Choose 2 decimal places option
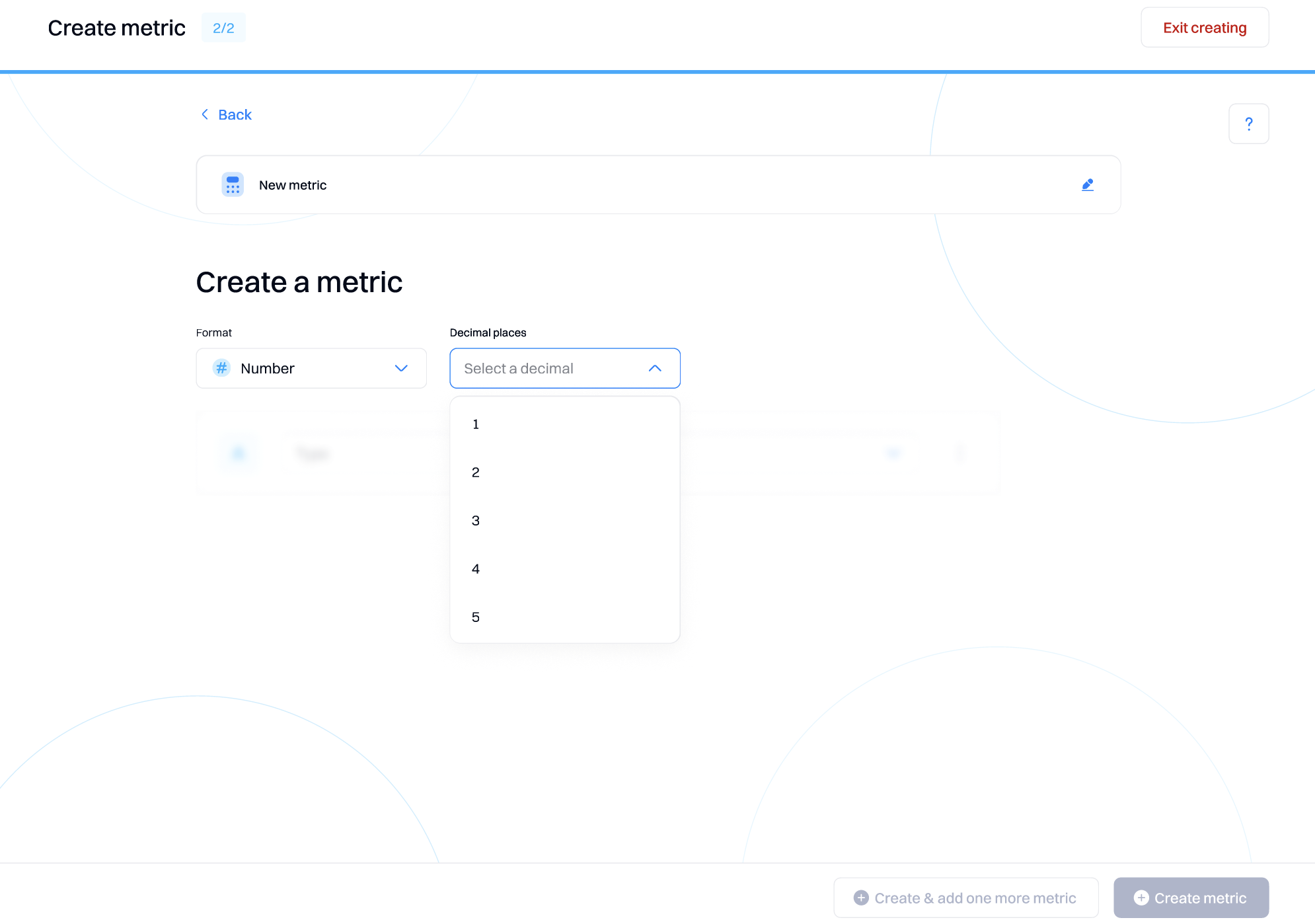This screenshot has height=924, width=1315. coord(476,473)
